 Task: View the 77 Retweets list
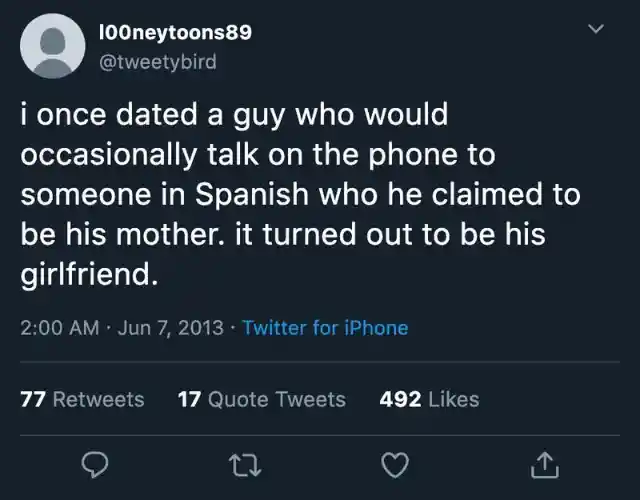82,399
